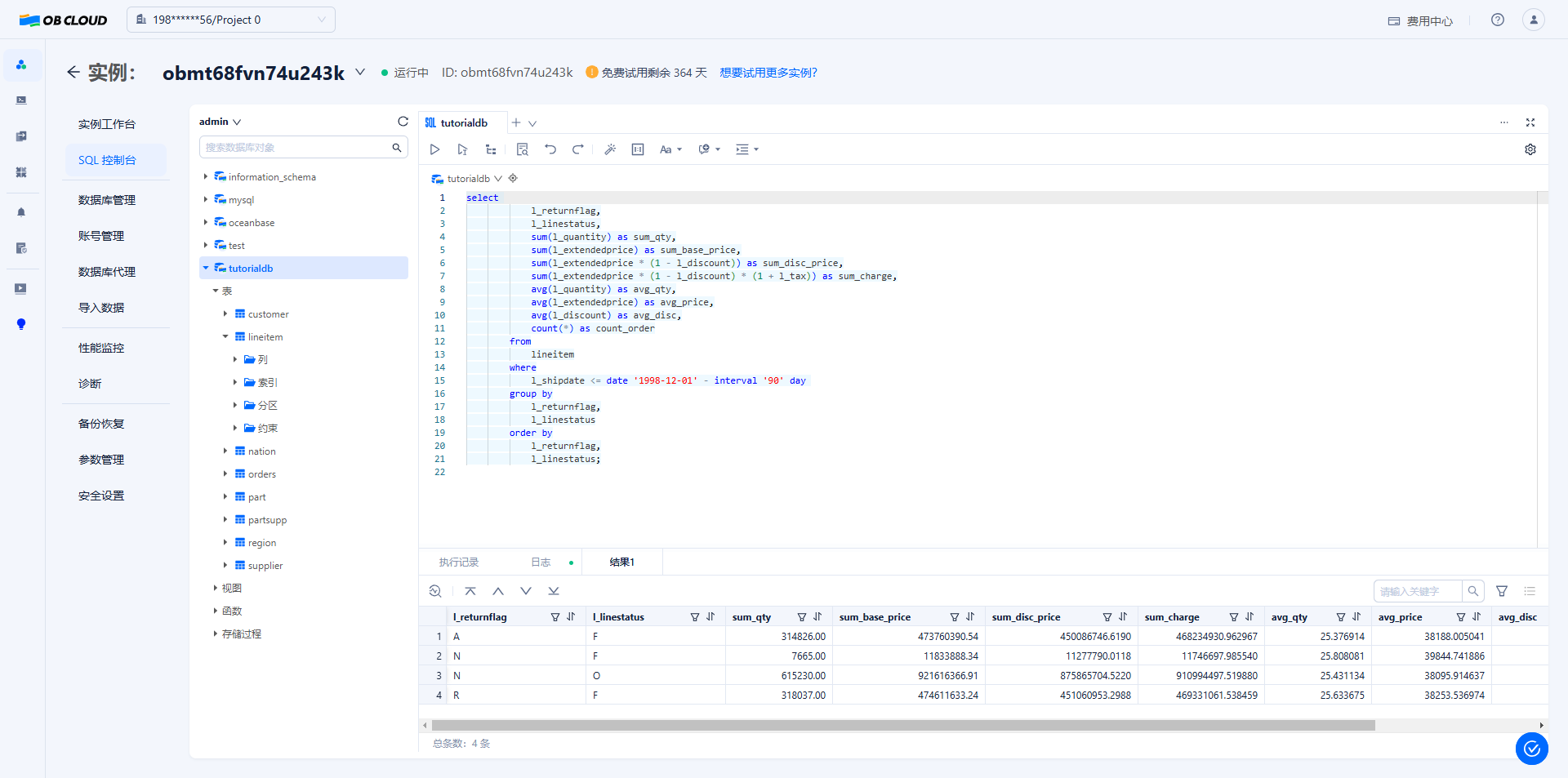Click the undo icon in editor toolbar
This screenshot has width=1568, height=778.
click(550, 149)
